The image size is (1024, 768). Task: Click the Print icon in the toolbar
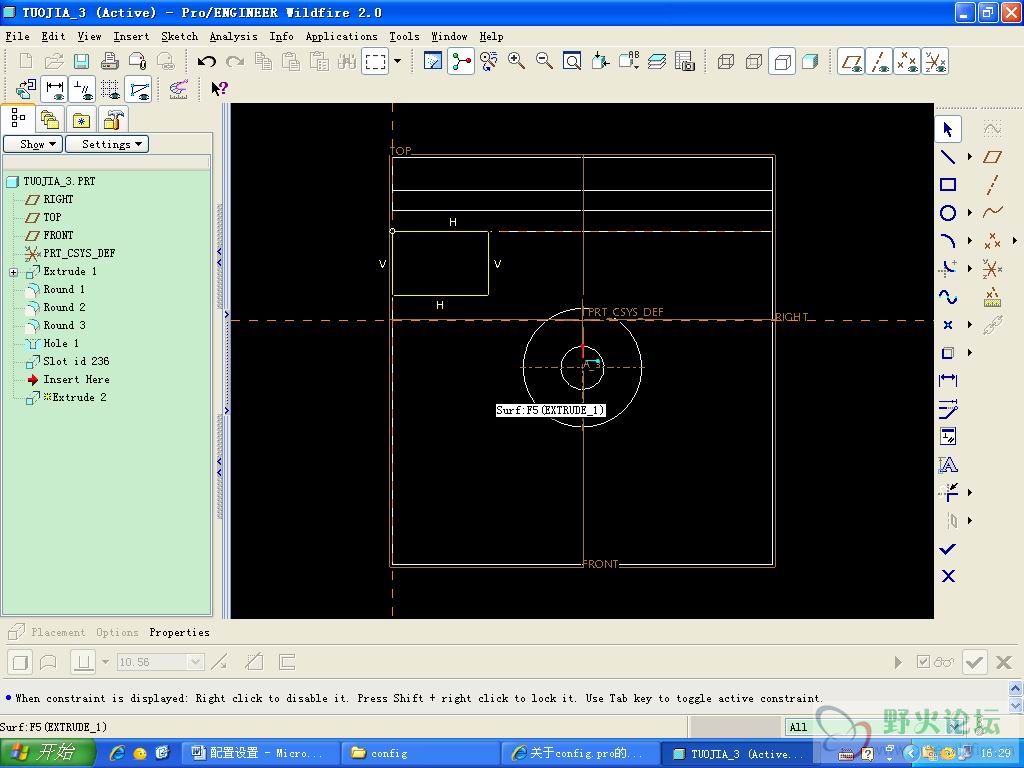(110, 62)
